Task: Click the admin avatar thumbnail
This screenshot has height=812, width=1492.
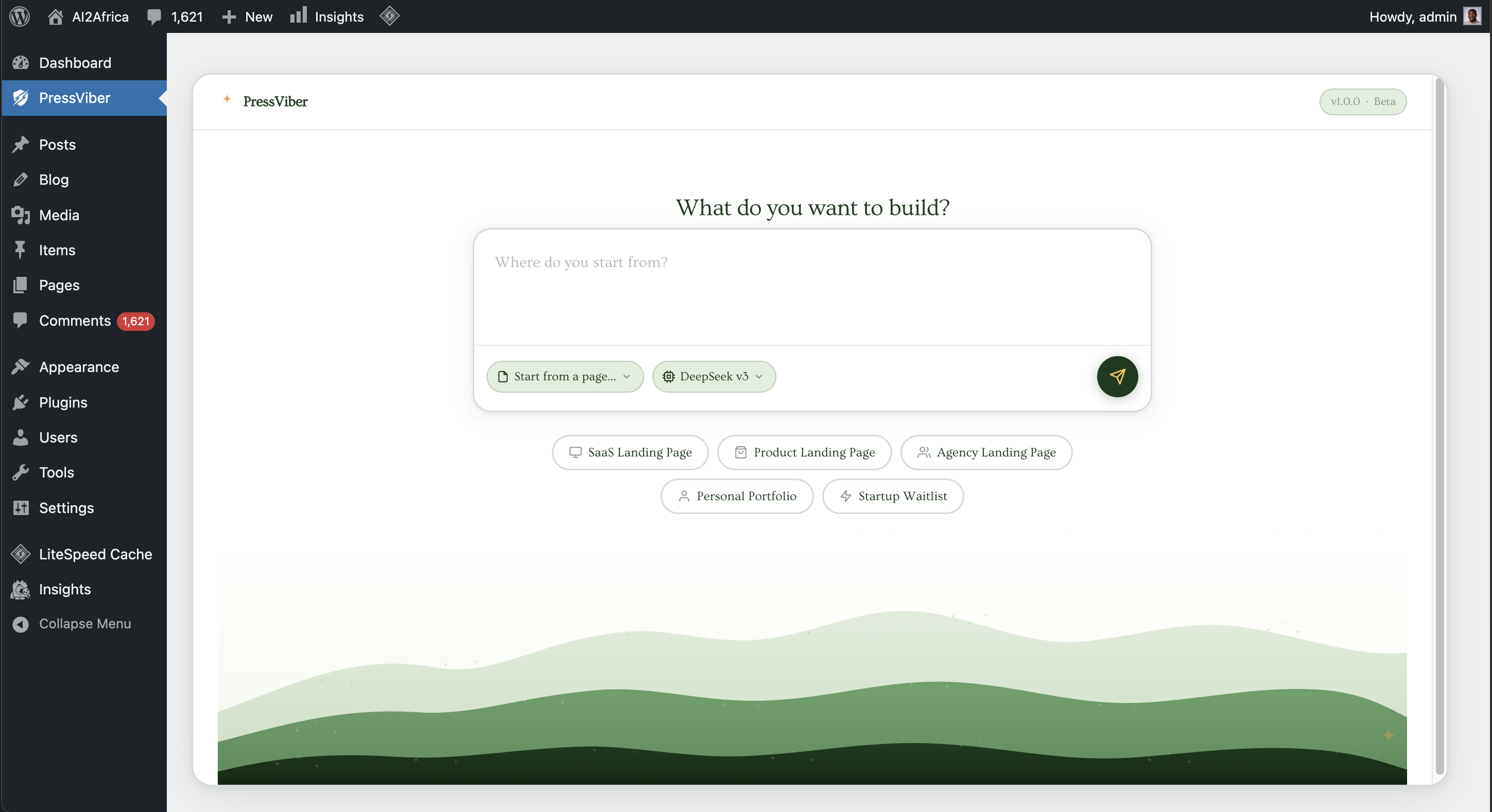Action: (1472, 16)
